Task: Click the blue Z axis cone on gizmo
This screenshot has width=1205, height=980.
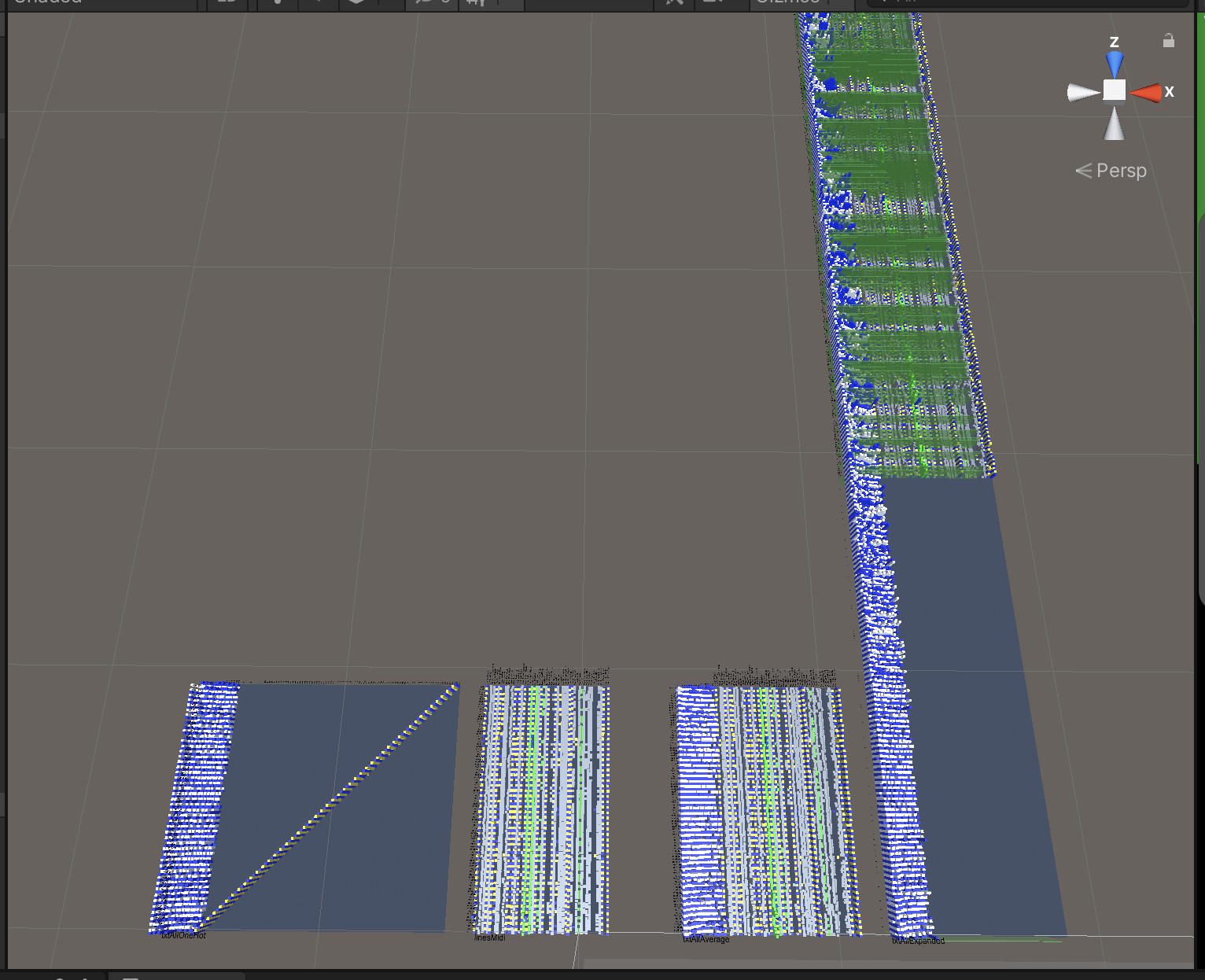Action: click(1114, 64)
